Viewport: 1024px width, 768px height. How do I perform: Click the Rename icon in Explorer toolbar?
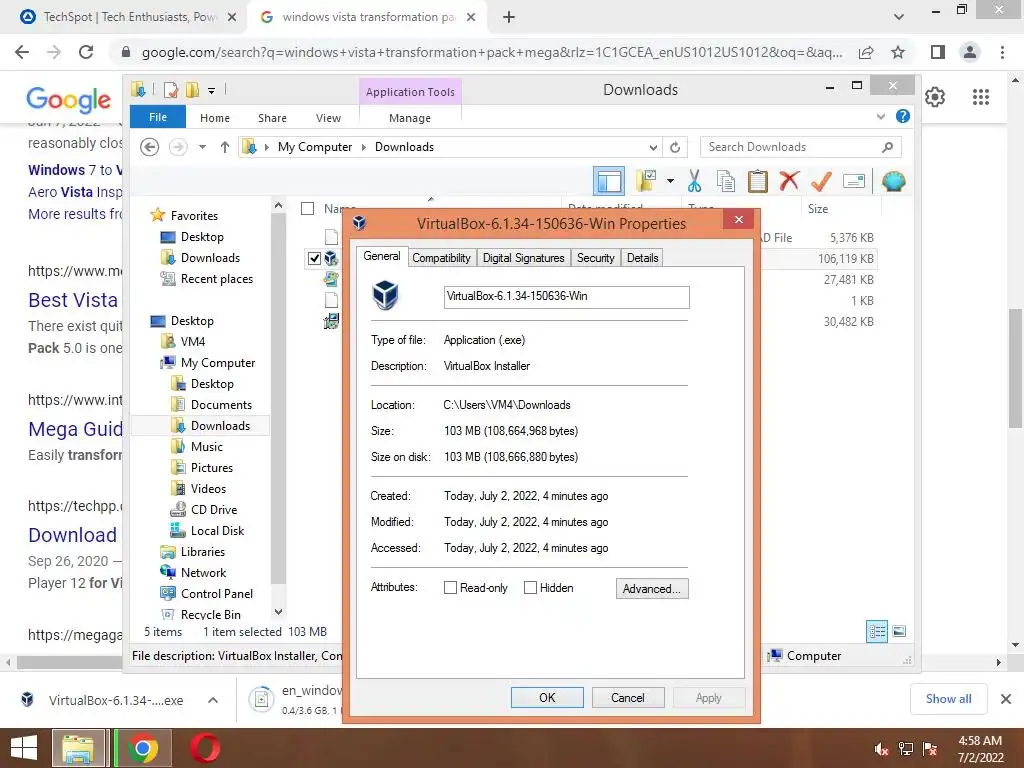[x=854, y=181]
